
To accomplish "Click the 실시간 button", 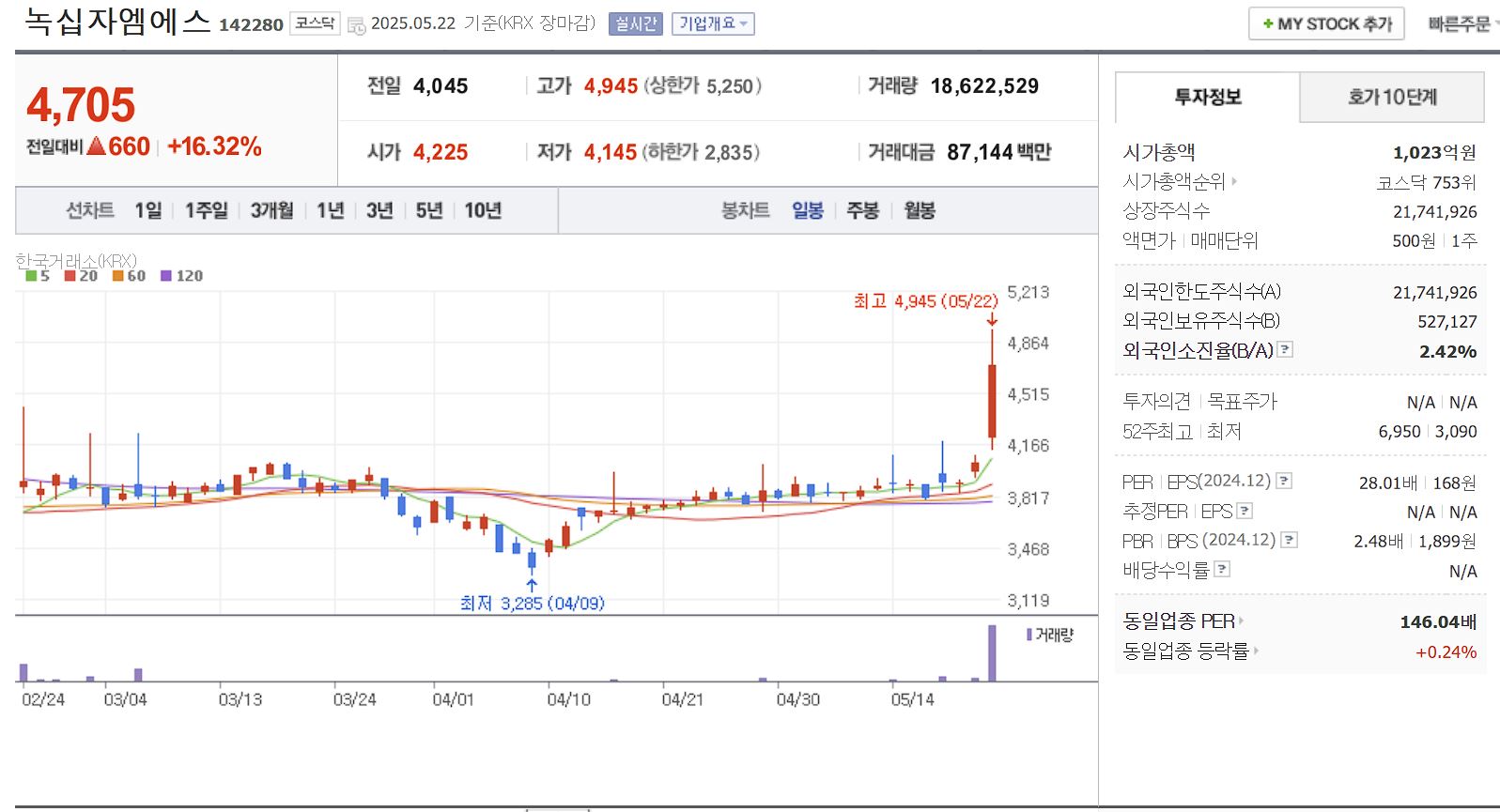I will click(x=636, y=23).
